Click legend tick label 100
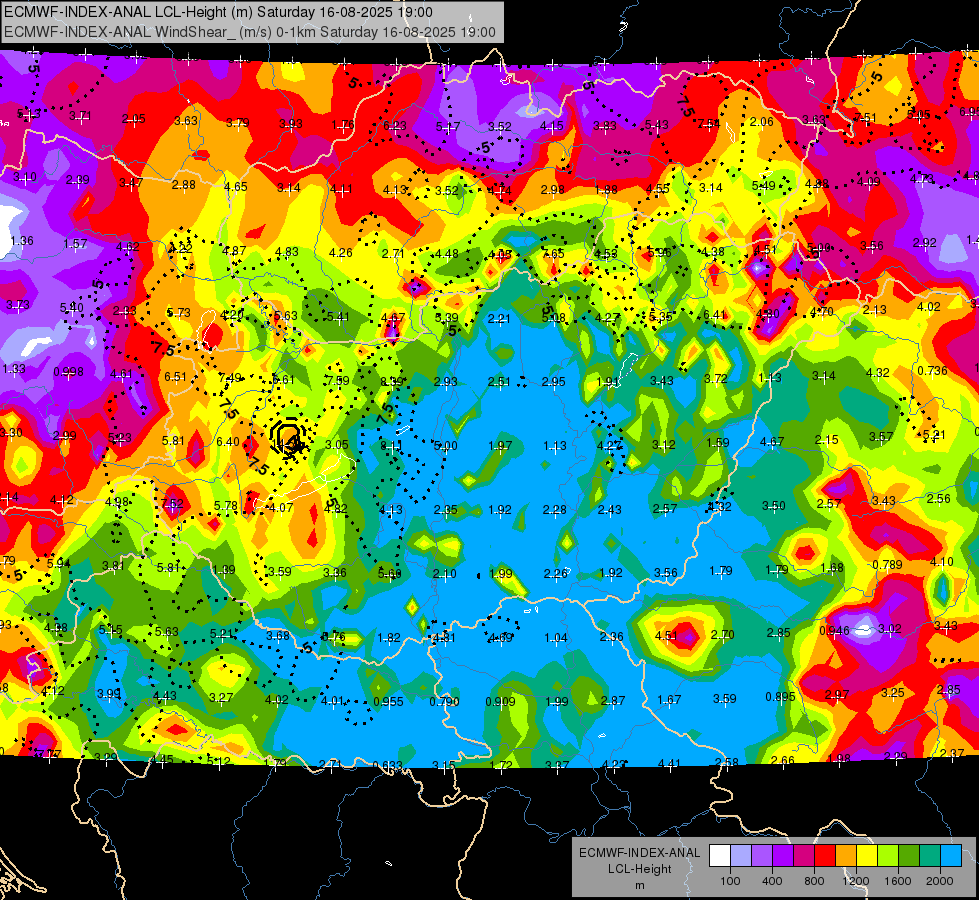Image resolution: width=979 pixels, height=900 pixels. [730, 881]
